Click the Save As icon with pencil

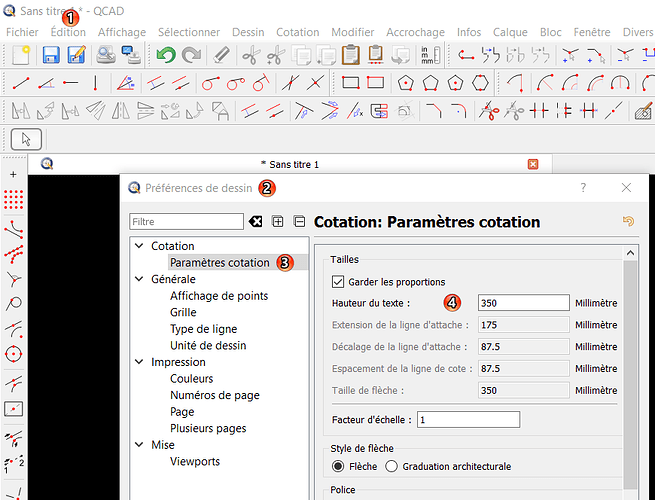tap(77, 55)
